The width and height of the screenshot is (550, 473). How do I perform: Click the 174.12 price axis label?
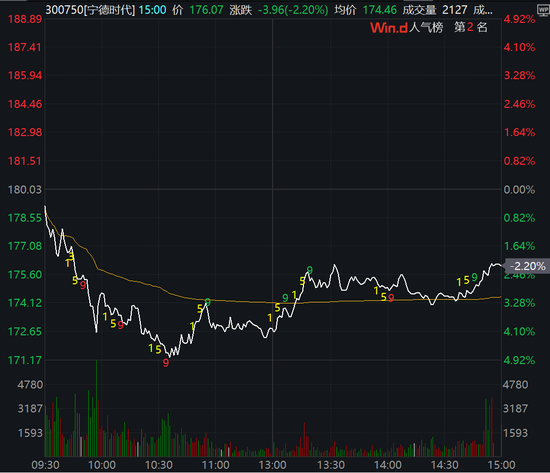pyautogui.click(x=25, y=303)
